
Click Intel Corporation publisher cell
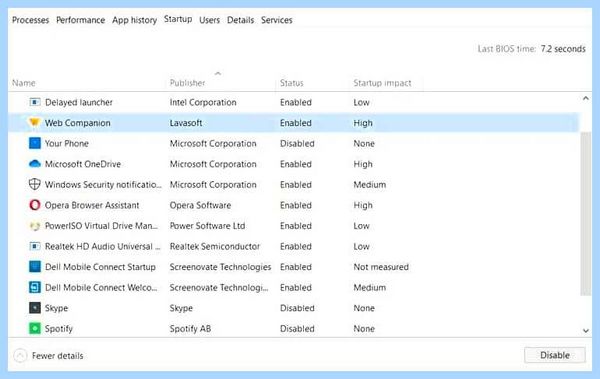(x=203, y=102)
